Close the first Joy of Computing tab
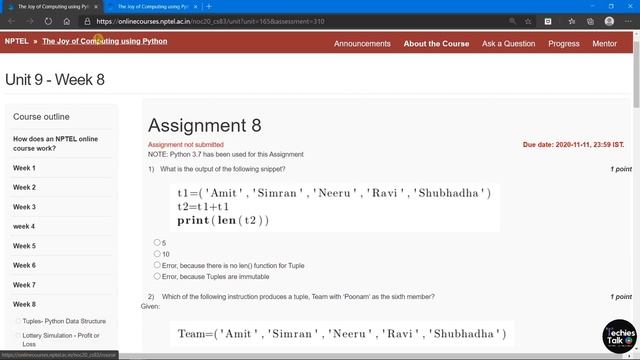 (96, 7)
